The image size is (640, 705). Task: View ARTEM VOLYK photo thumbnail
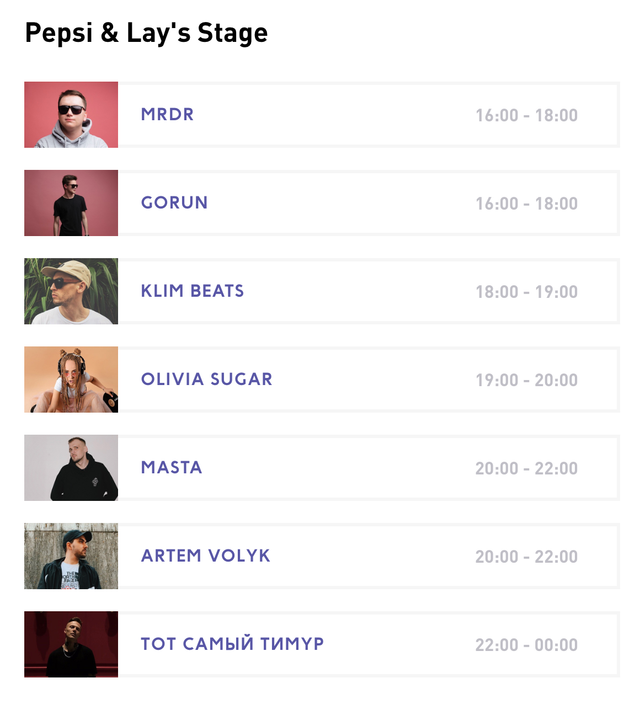click(x=71, y=556)
